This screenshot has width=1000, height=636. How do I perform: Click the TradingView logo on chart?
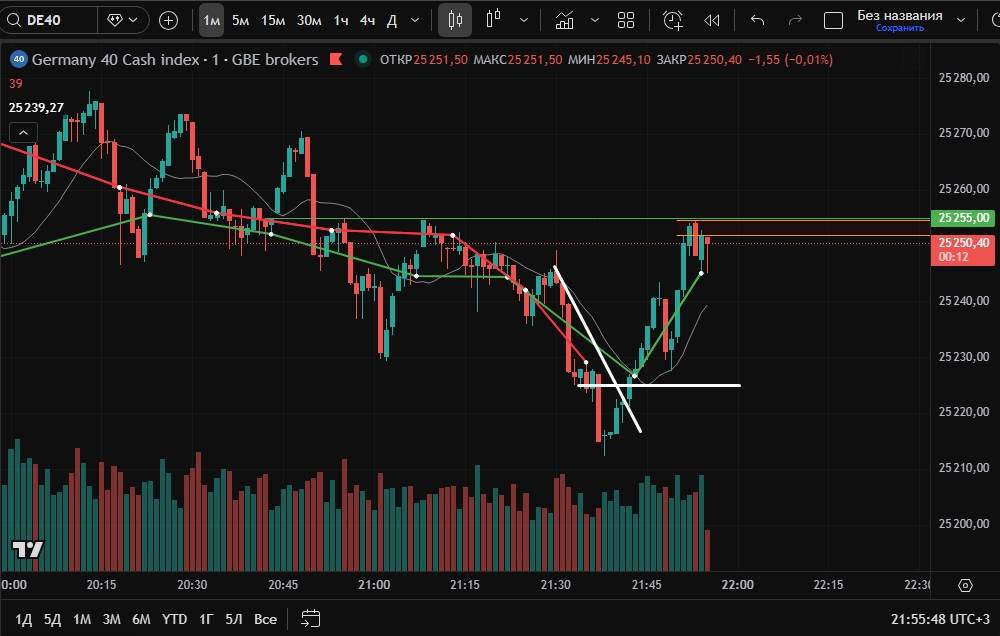pyautogui.click(x=27, y=549)
